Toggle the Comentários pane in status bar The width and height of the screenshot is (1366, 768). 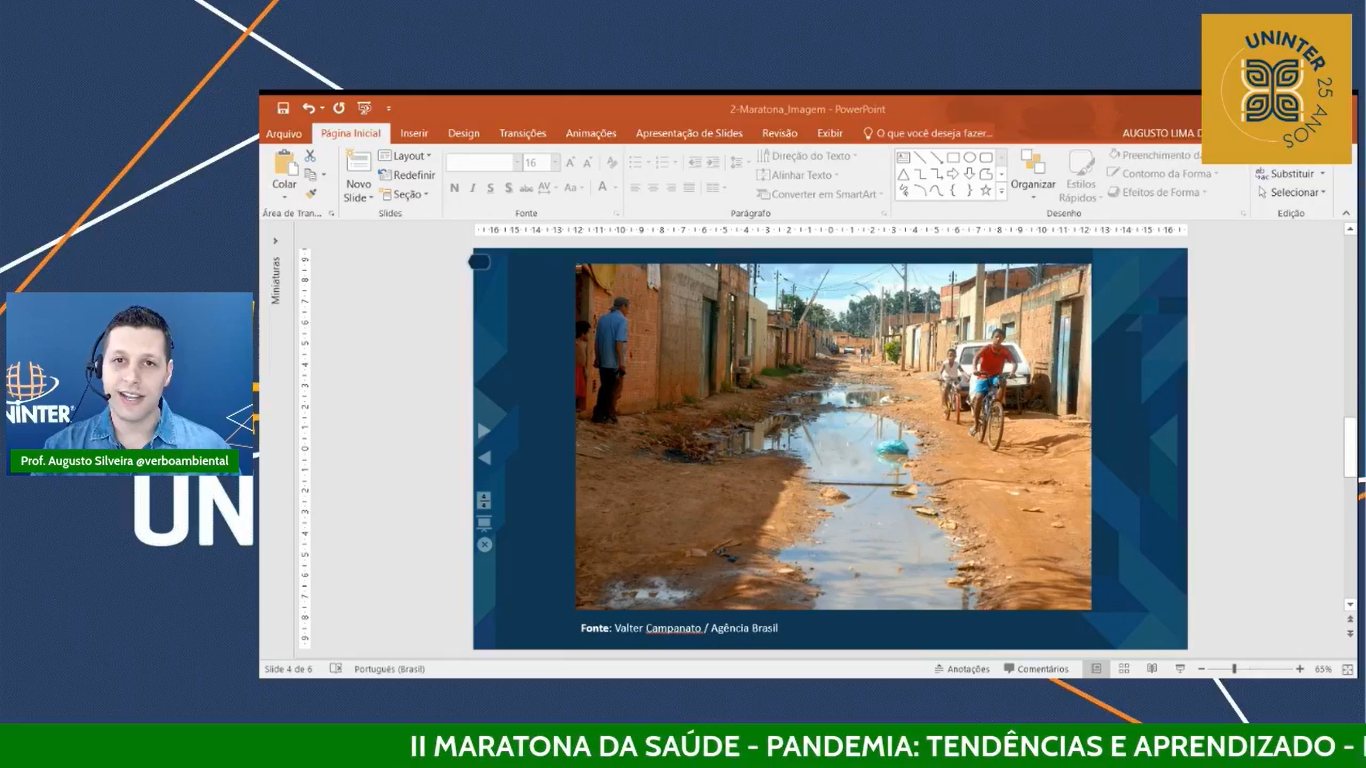point(1036,669)
